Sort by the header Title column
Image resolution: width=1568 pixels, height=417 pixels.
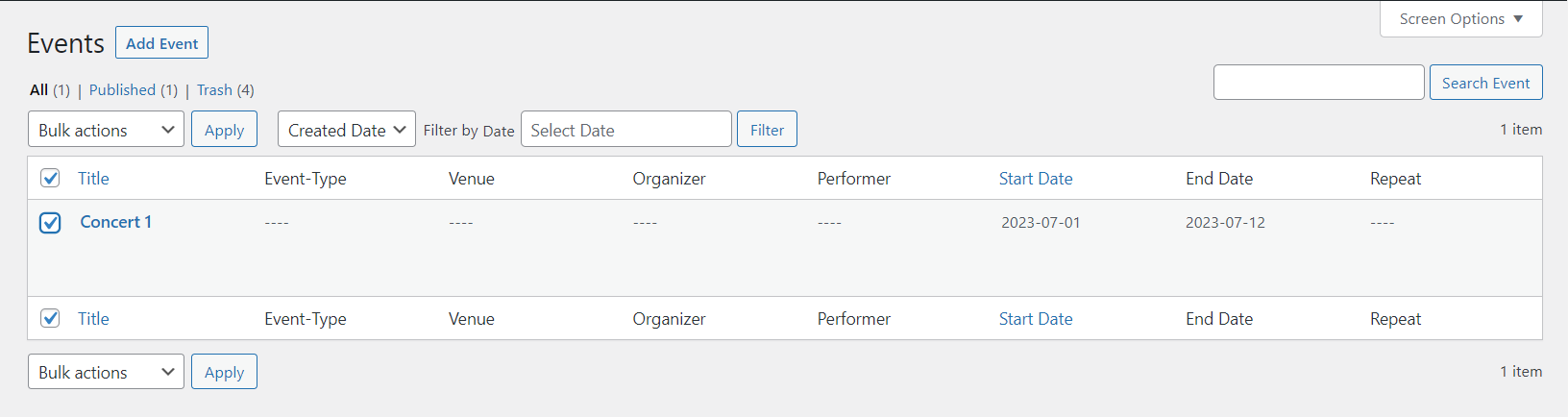[93, 179]
